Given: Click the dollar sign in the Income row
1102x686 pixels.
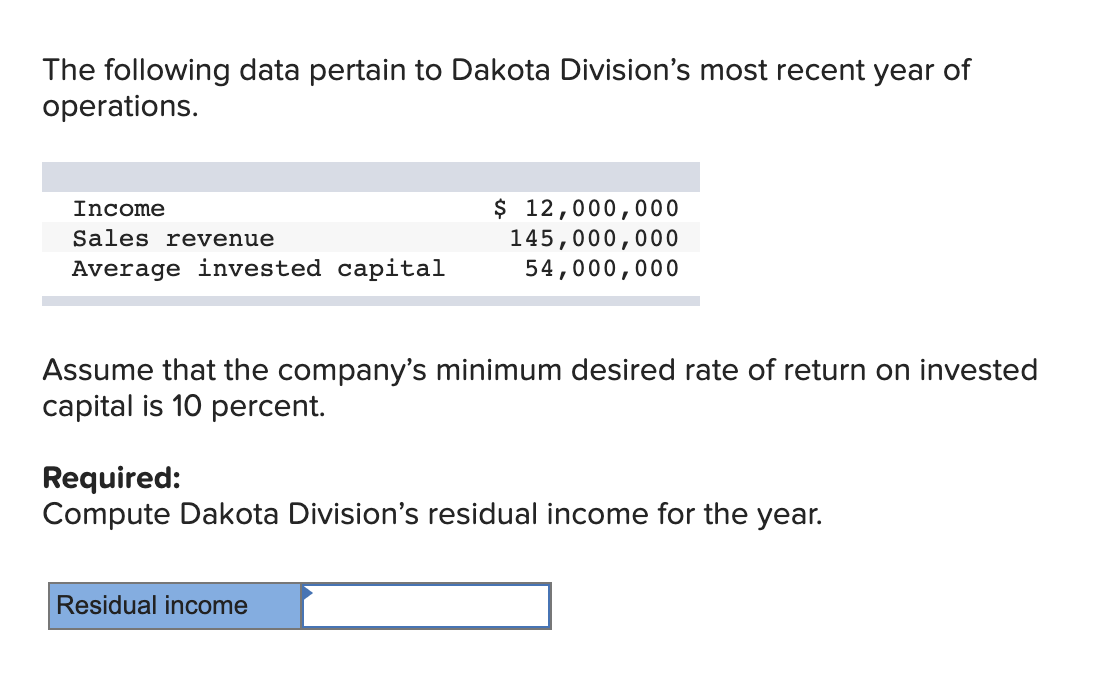Looking at the screenshot, I should pyautogui.click(x=497, y=208).
